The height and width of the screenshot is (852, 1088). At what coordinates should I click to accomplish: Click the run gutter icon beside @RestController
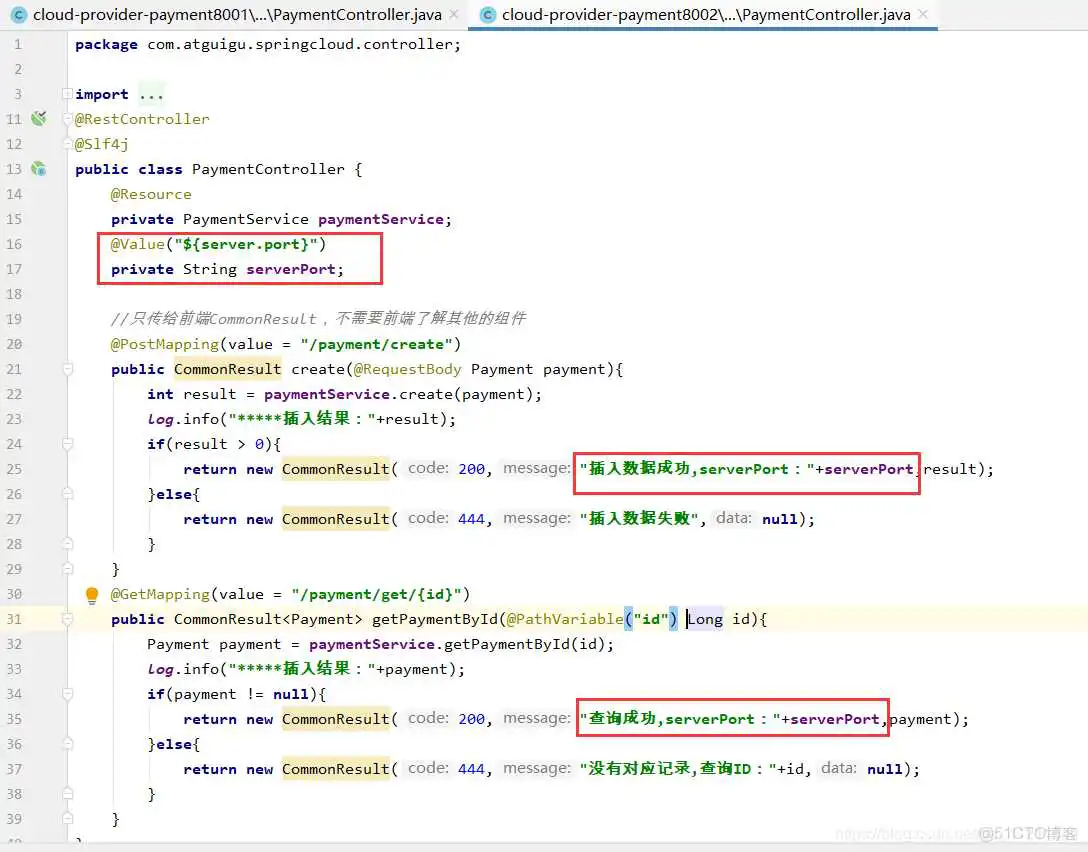pyautogui.click(x=38, y=117)
